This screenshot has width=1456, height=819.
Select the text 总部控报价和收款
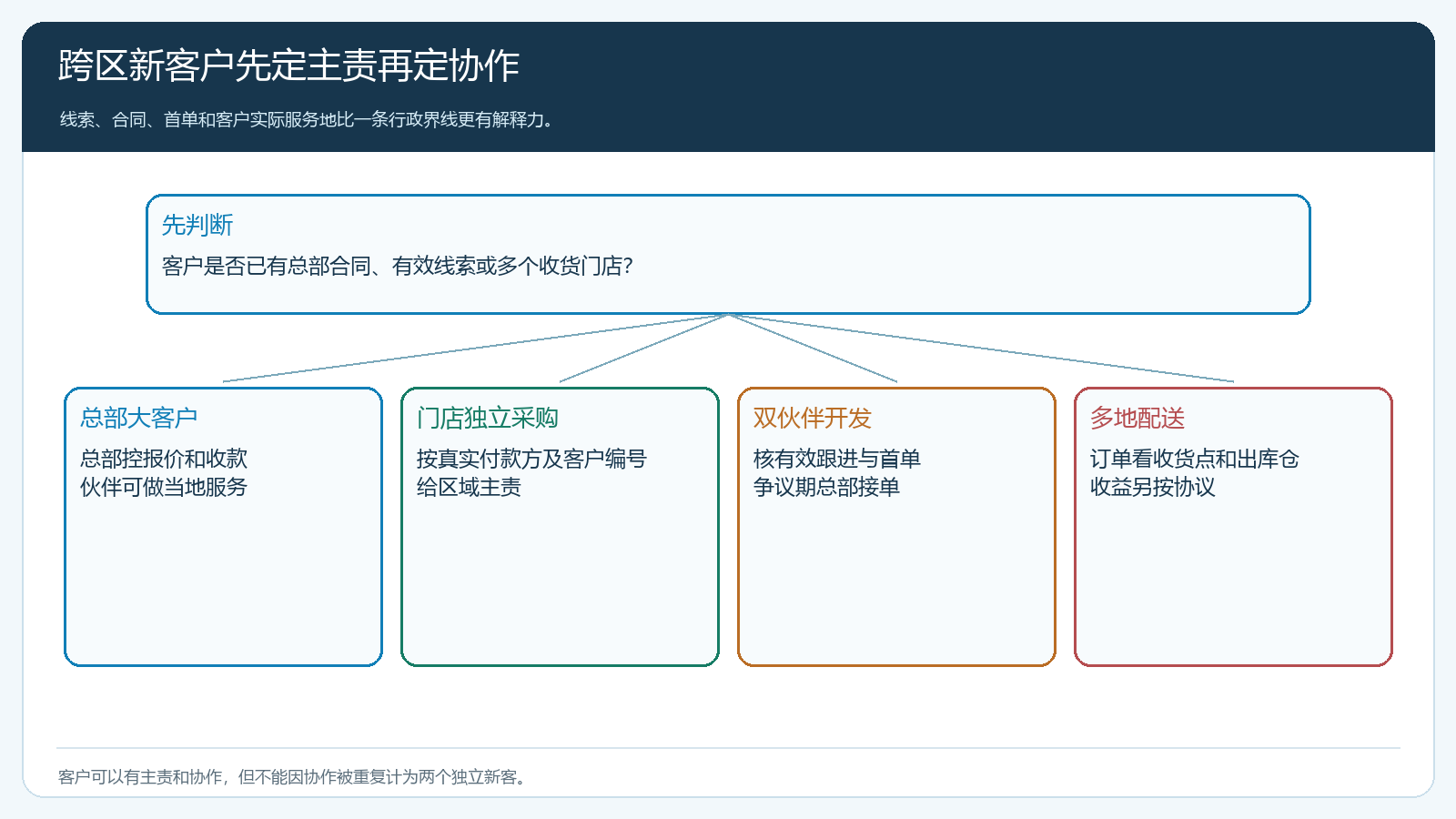(x=164, y=459)
